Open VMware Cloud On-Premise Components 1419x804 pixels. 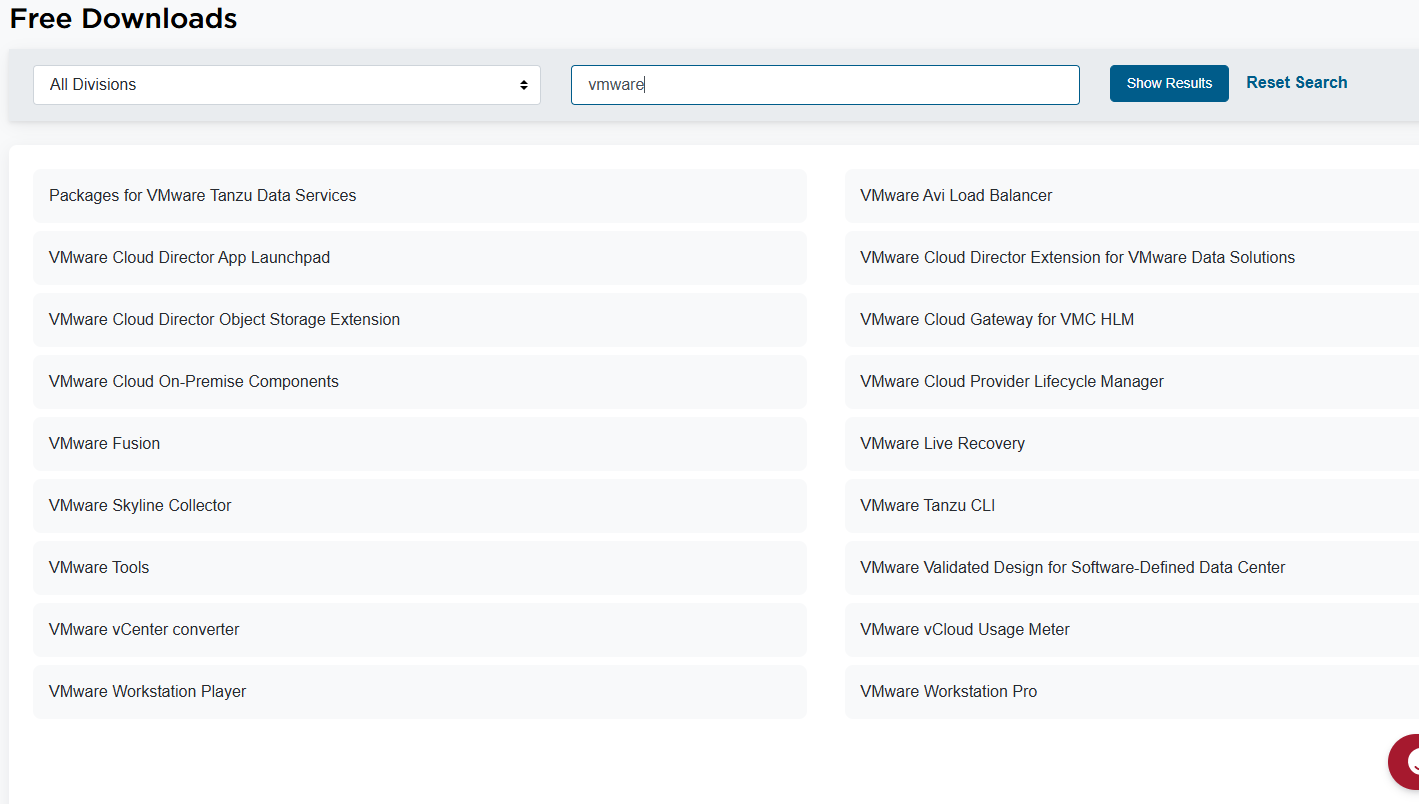coord(420,382)
